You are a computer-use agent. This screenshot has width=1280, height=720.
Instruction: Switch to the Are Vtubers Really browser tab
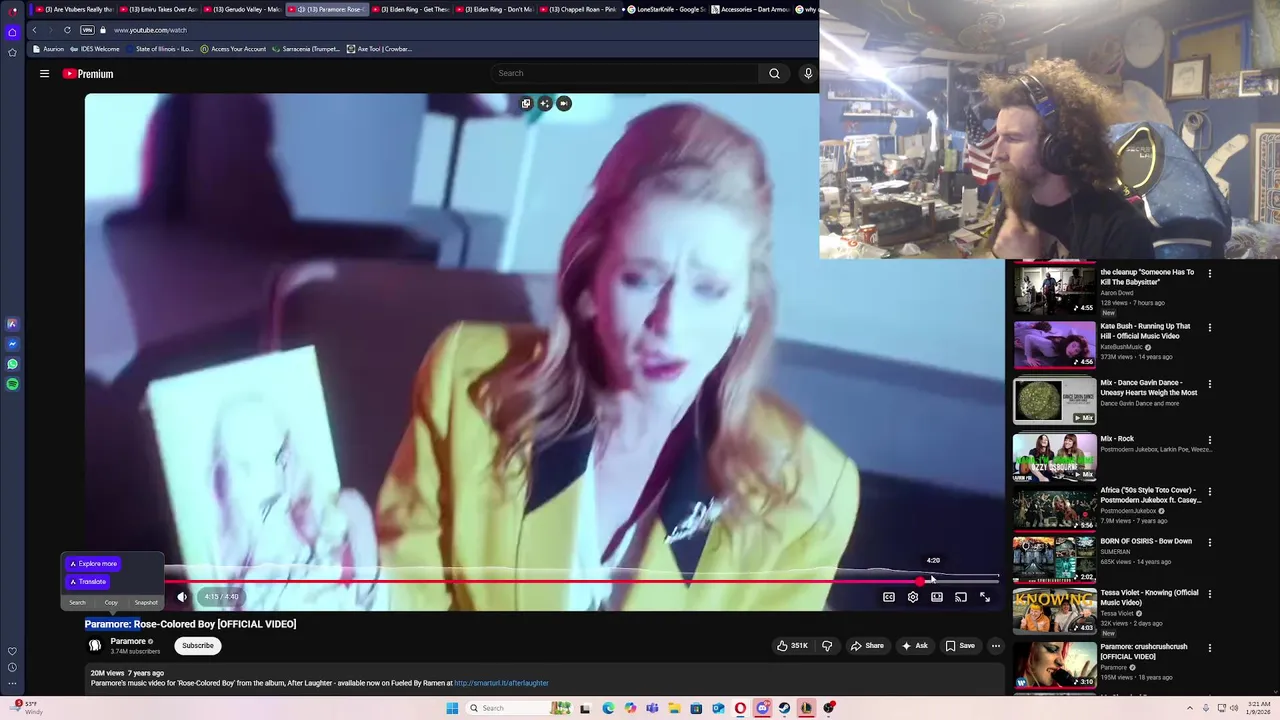(74, 9)
